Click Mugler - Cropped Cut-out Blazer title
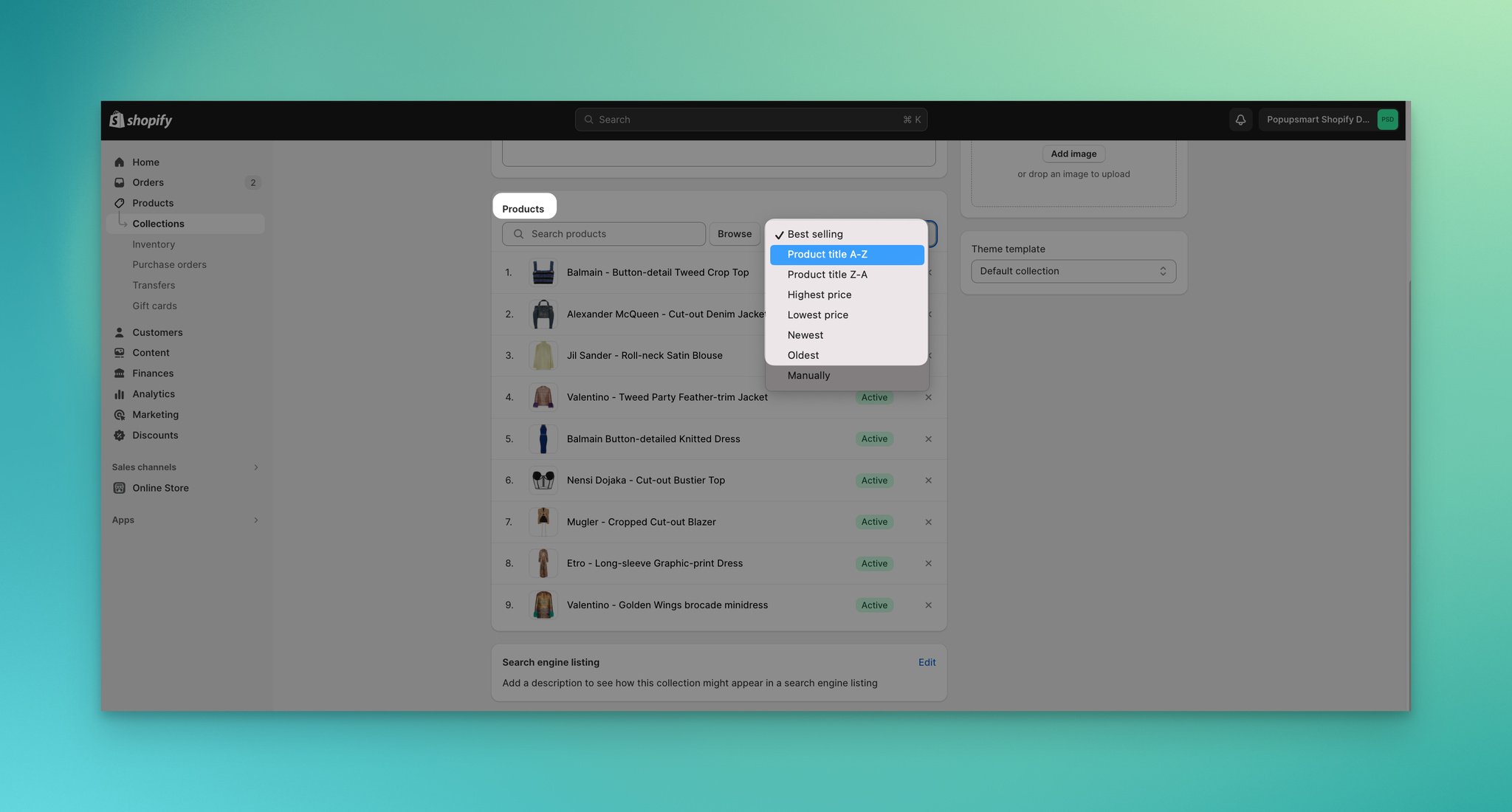This screenshot has width=1512, height=812. coord(642,522)
